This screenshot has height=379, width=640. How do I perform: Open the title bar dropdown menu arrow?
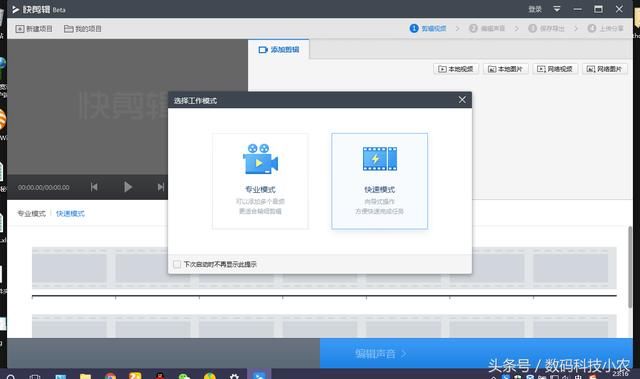(557, 9)
